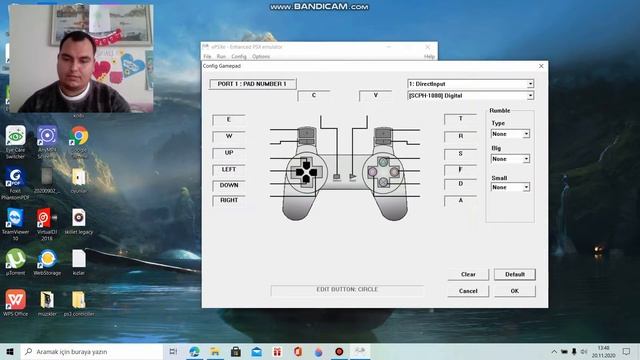Open Options menu in ePSXe window
This screenshot has width=640, height=360.
click(x=261, y=56)
